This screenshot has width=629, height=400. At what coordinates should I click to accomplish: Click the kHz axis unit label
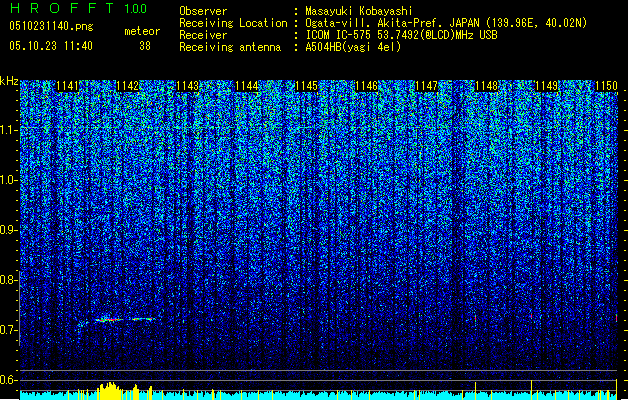[x=9, y=81]
